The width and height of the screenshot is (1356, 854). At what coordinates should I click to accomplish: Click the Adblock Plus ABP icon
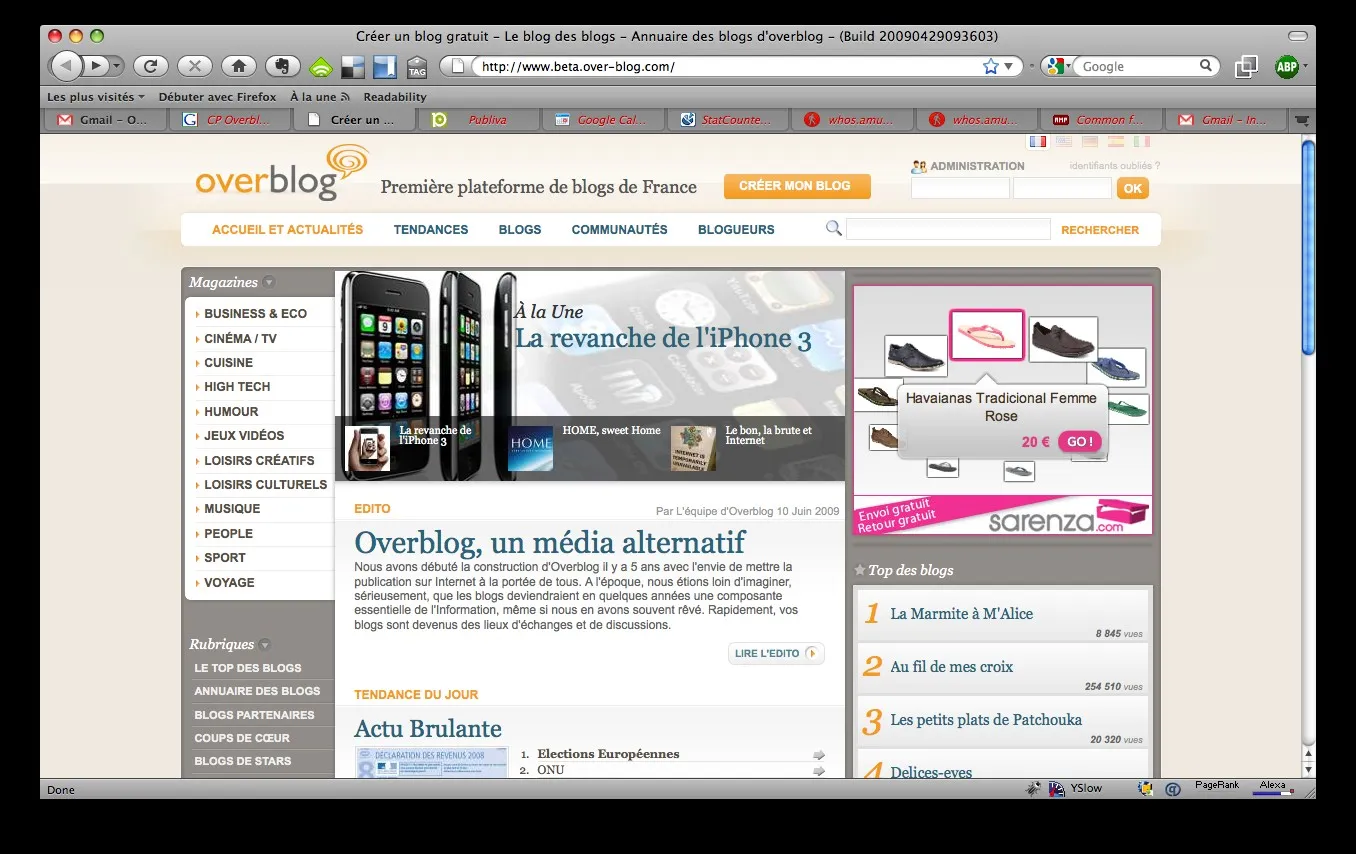pos(1287,67)
